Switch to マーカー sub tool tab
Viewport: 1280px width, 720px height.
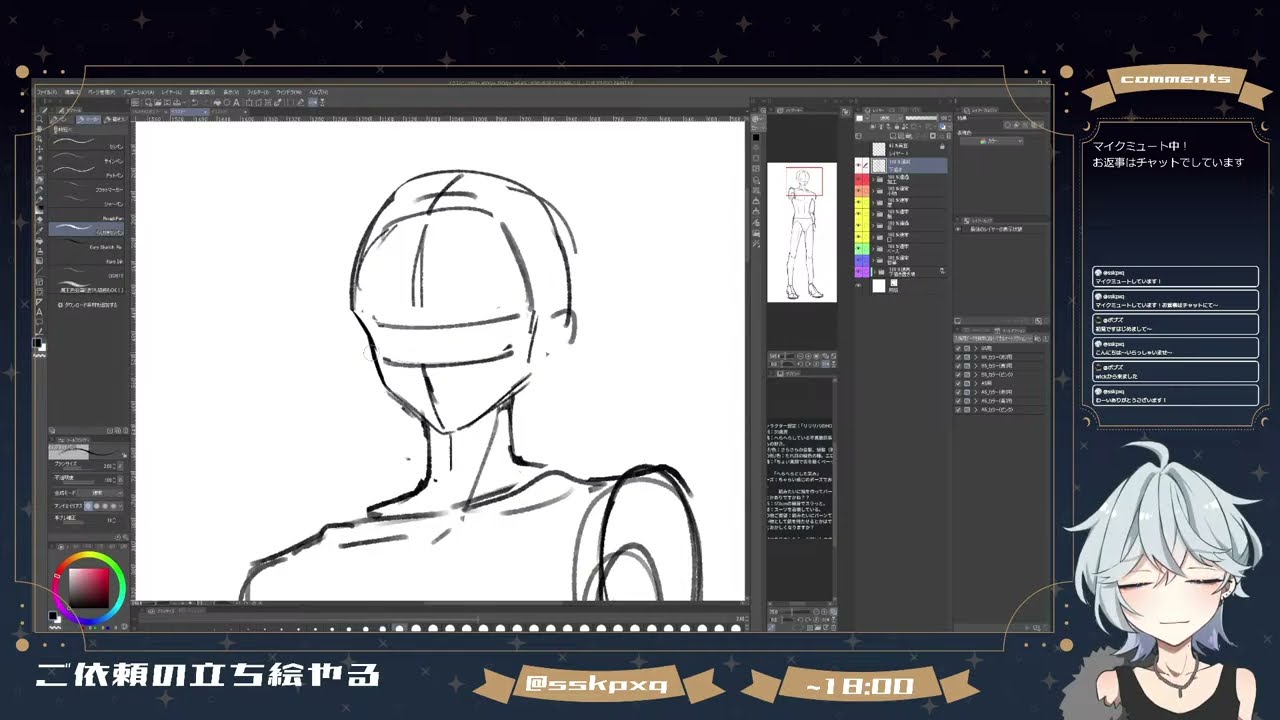[x=89, y=119]
